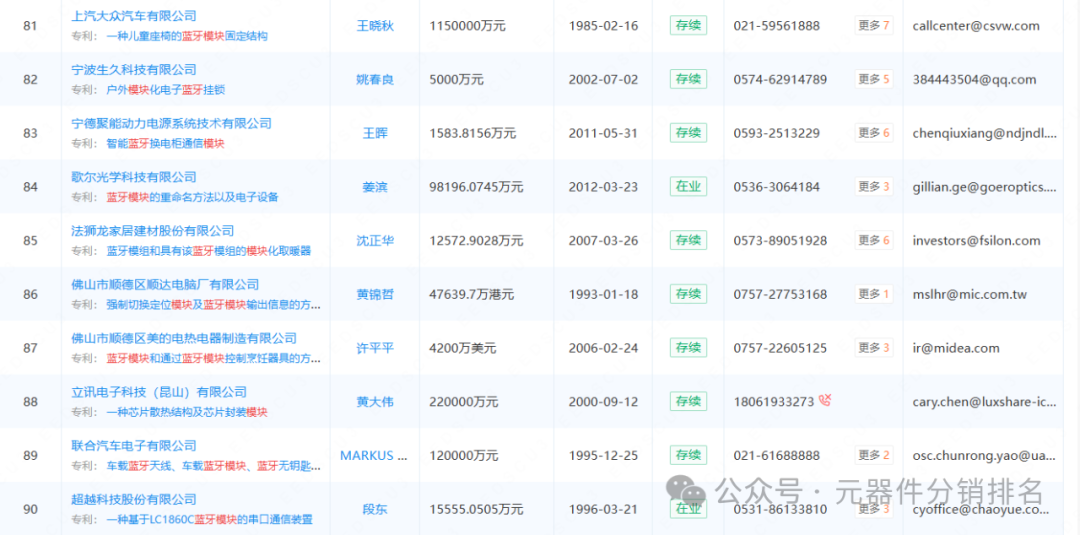Screen dimensions: 1080x535
Task: Open company link 歌尔光学科技有限公司
Action: pyautogui.click(x=134, y=177)
